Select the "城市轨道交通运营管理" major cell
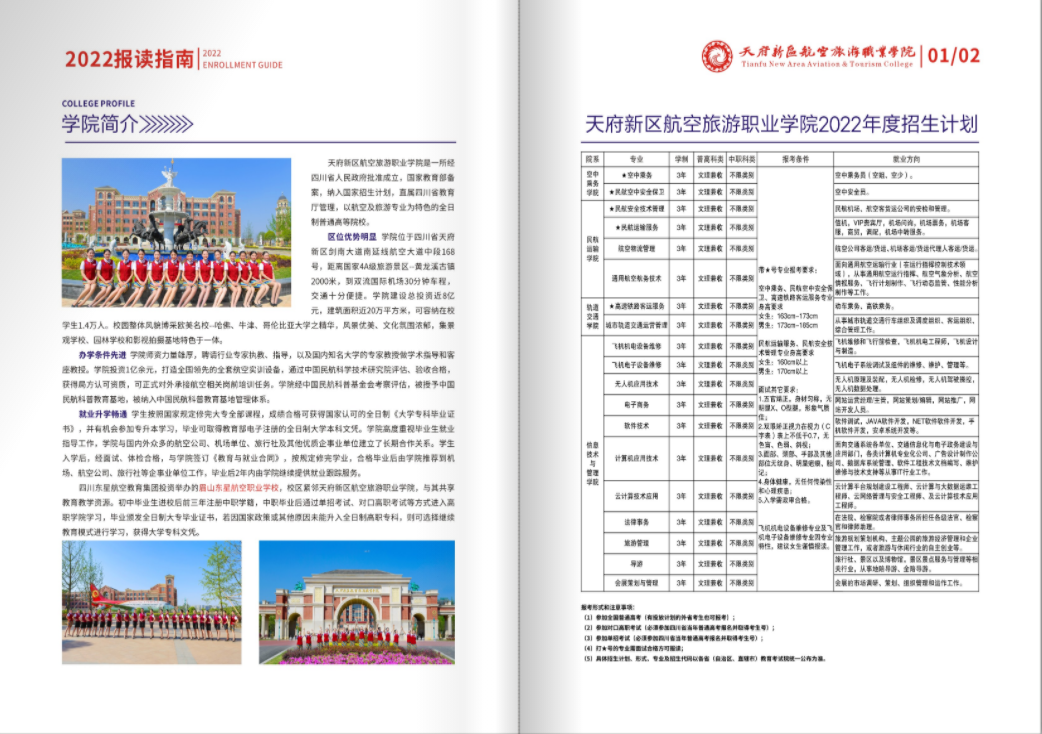Image resolution: width=1042 pixels, height=734 pixels. point(637,325)
